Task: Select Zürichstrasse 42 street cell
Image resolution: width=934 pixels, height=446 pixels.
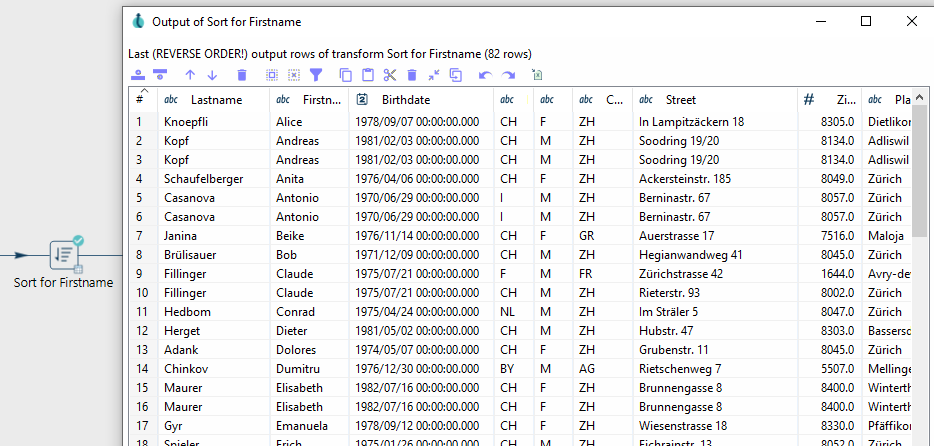Action: [x=715, y=274]
